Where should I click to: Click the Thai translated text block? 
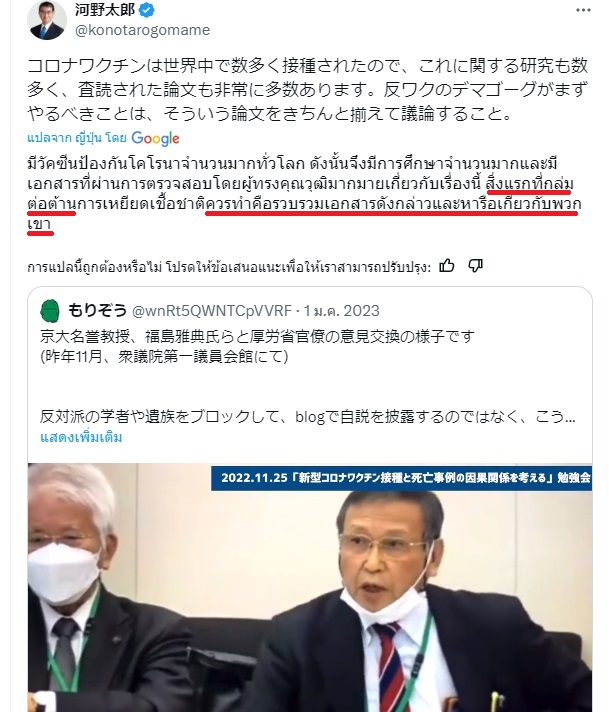304,194
